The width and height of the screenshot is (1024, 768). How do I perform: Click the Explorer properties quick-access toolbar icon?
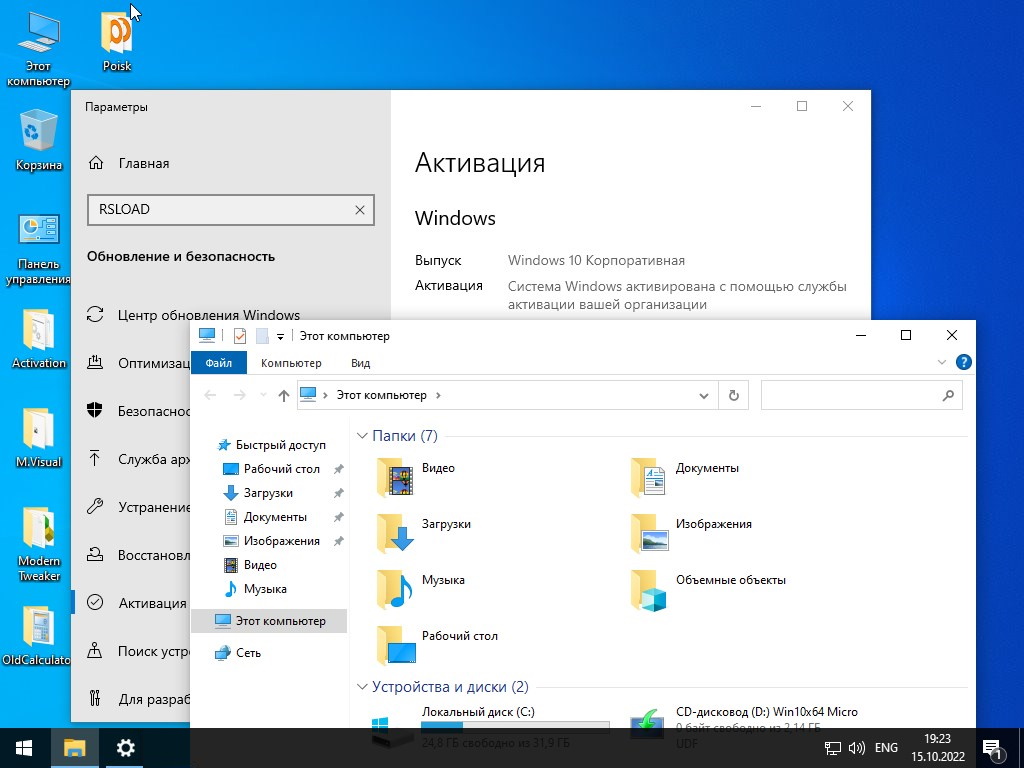click(x=240, y=336)
